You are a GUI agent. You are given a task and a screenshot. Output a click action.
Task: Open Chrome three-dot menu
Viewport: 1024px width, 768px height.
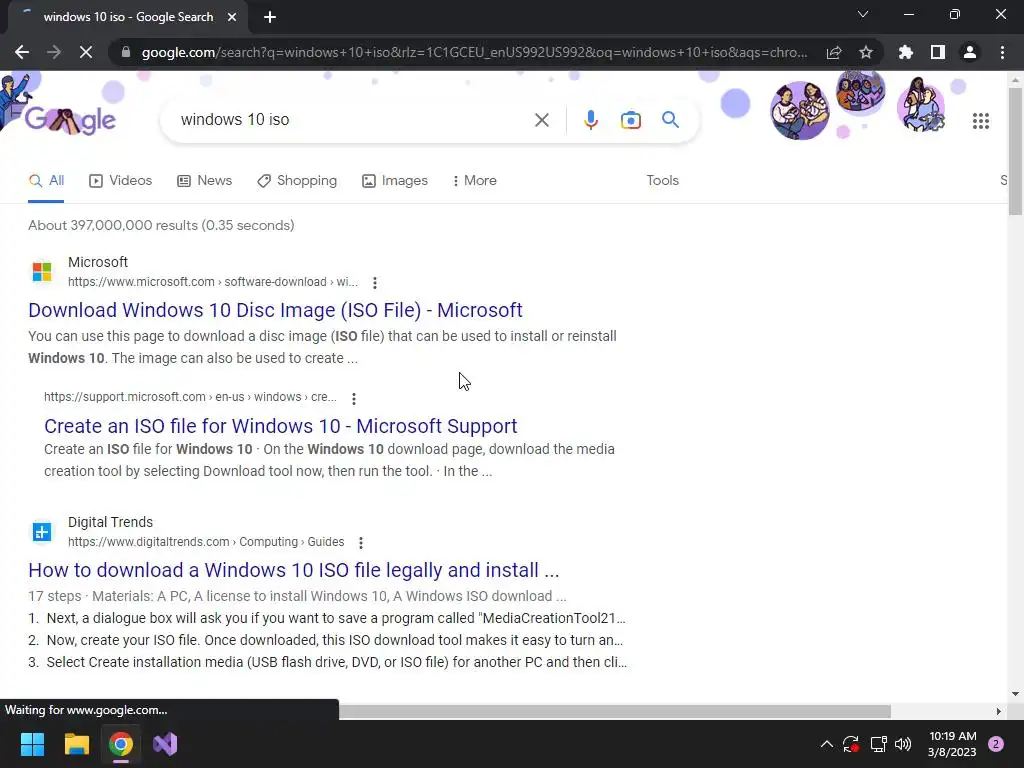pyautogui.click(x=1002, y=52)
